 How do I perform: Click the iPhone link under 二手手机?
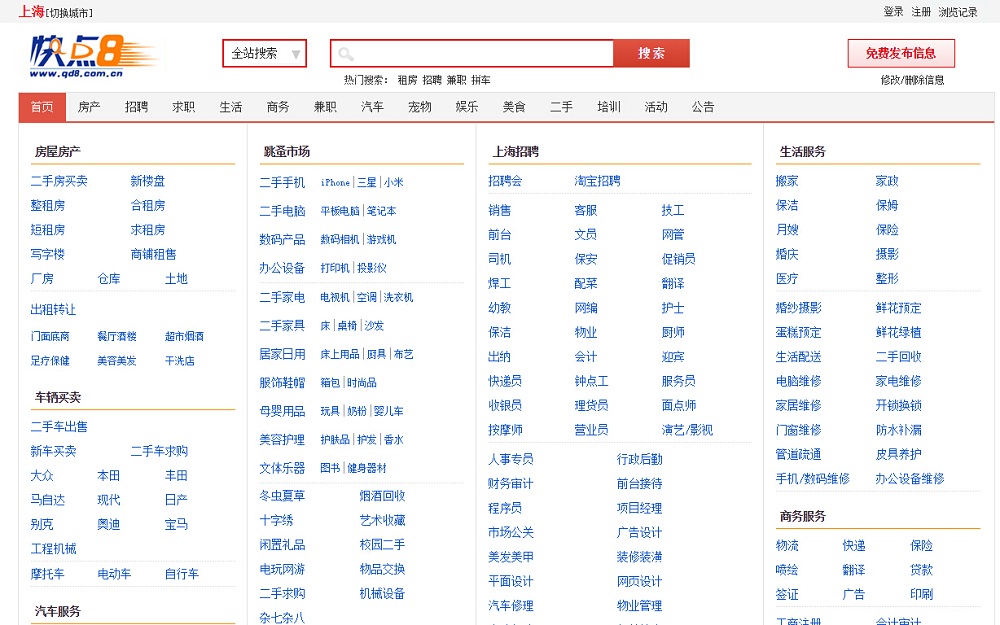pyautogui.click(x=335, y=183)
